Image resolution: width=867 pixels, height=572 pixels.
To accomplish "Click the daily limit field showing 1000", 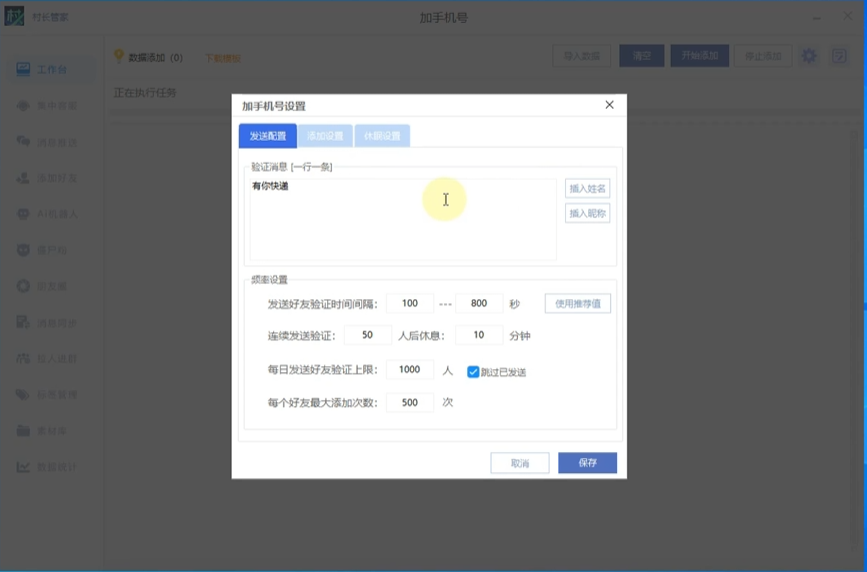I will click(410, 370).
